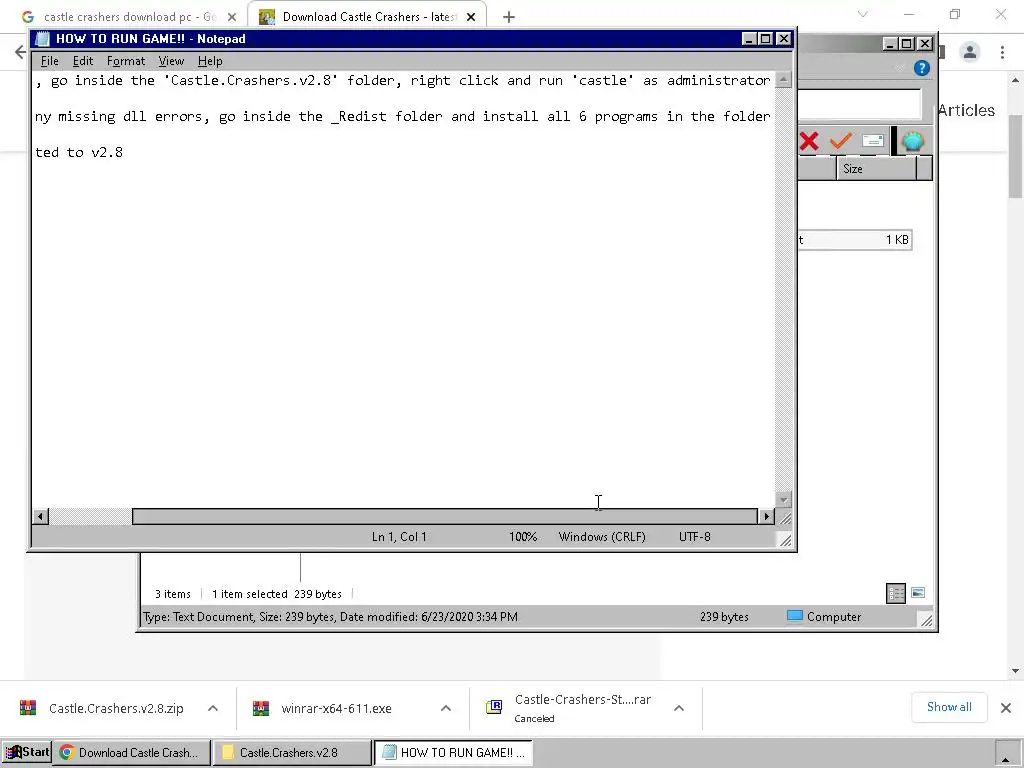The width and height of the screenshot is (1024, 768).
Task: Click the archive icon of Castle.Crashers.v2.8.zip download
Action: [27, 709]
